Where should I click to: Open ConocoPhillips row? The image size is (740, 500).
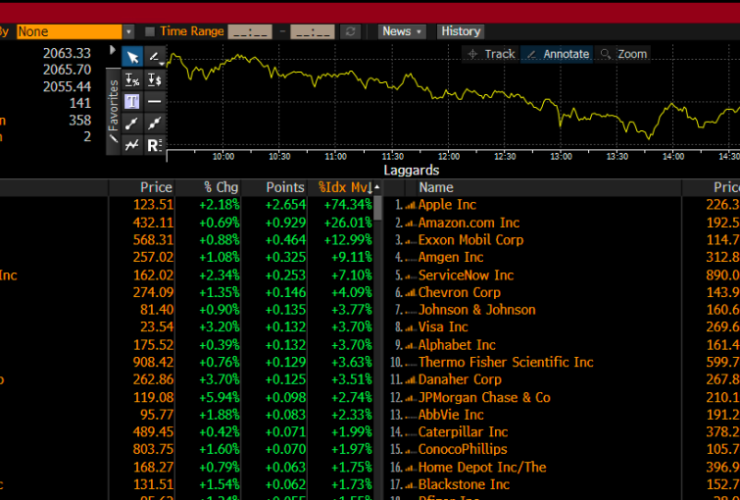point(462,449)
